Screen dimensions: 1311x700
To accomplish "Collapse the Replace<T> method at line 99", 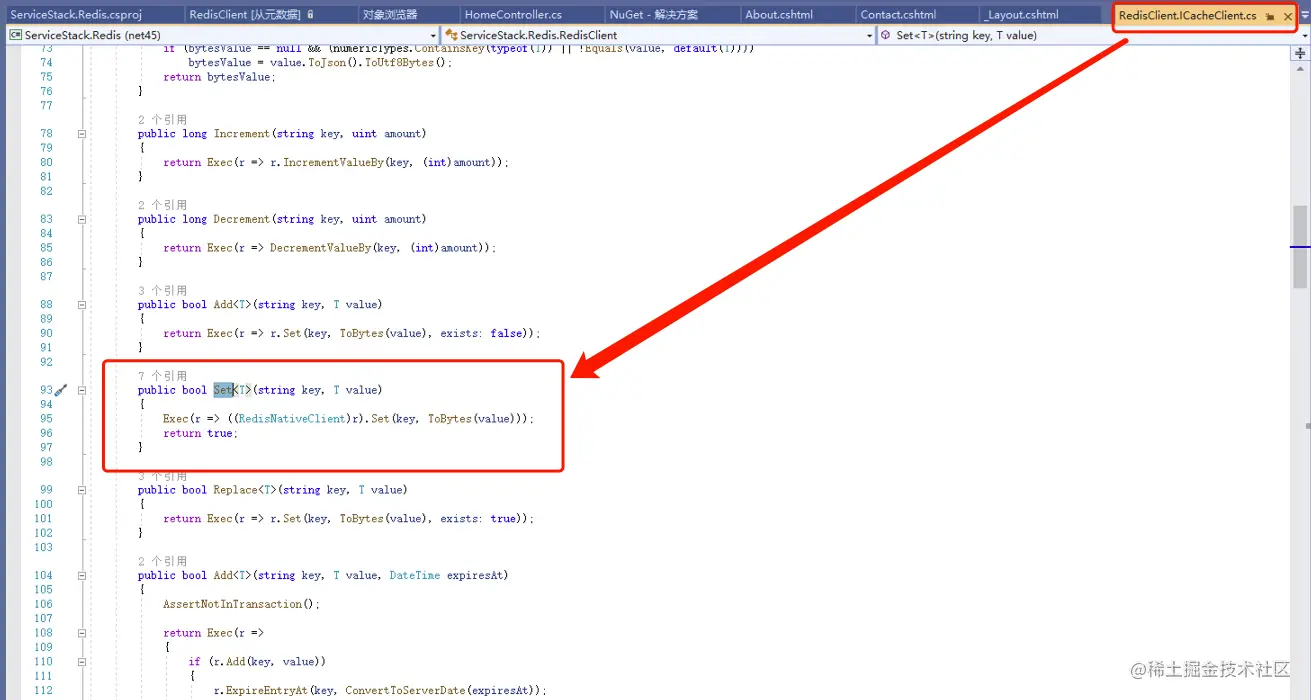I will click(82, 490).
